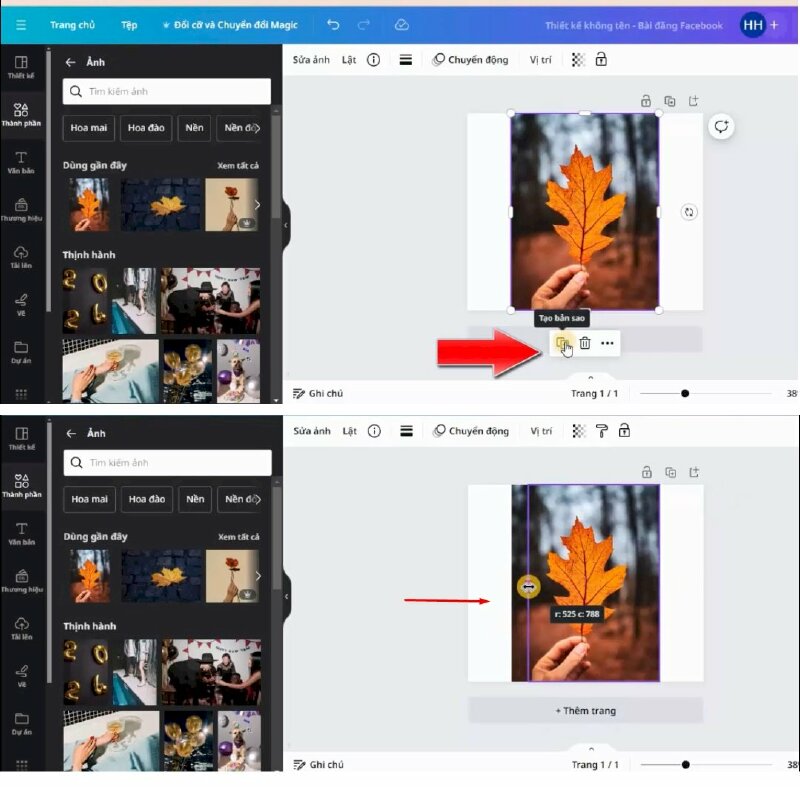Click the trash icon to delete image
Image resolution: width=800 pixels, height=787 pixels.
[x=585, y=343]
